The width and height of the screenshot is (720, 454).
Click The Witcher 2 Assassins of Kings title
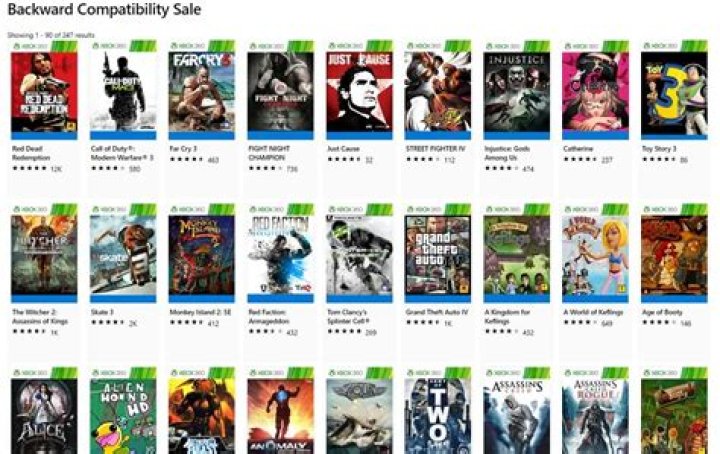pyautogui.click(x=40, y=316)
